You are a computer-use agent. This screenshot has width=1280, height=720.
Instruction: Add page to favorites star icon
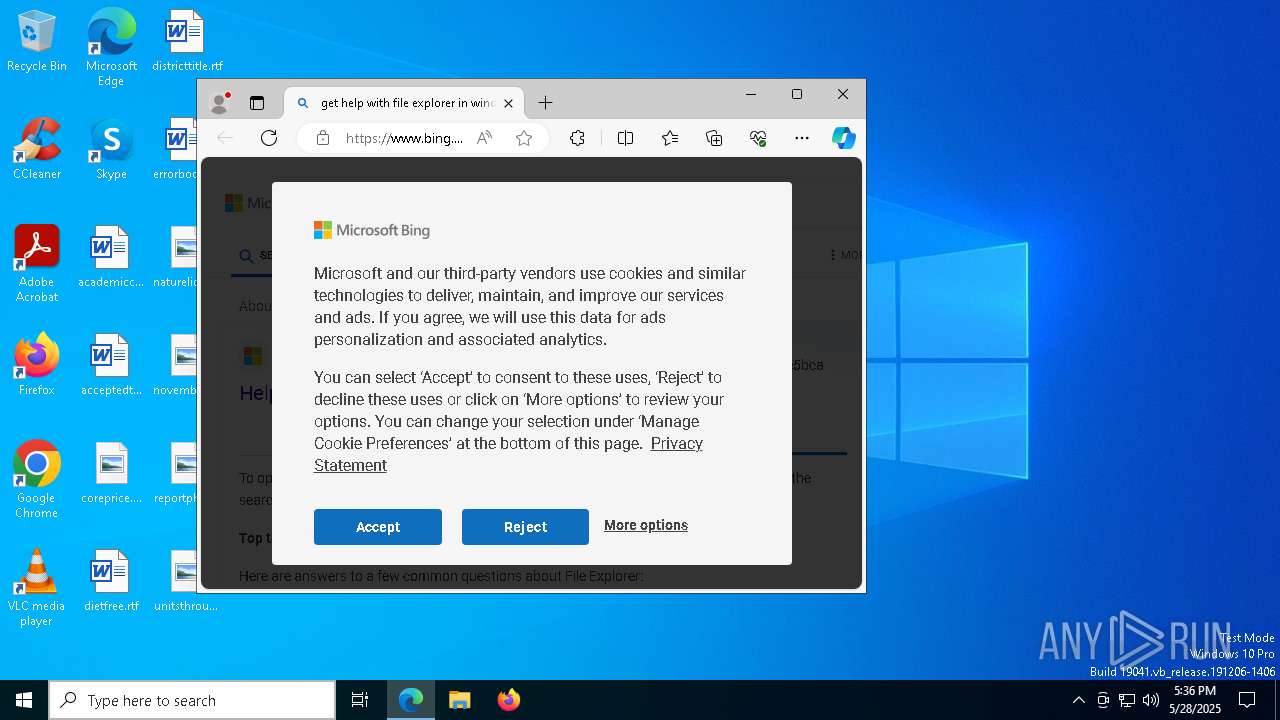[x=524, y=138]
